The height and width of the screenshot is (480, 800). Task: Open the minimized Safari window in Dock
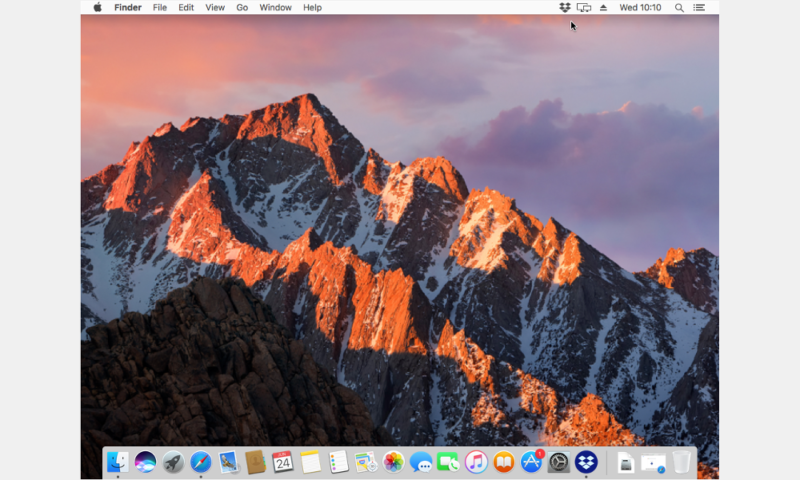653,463
